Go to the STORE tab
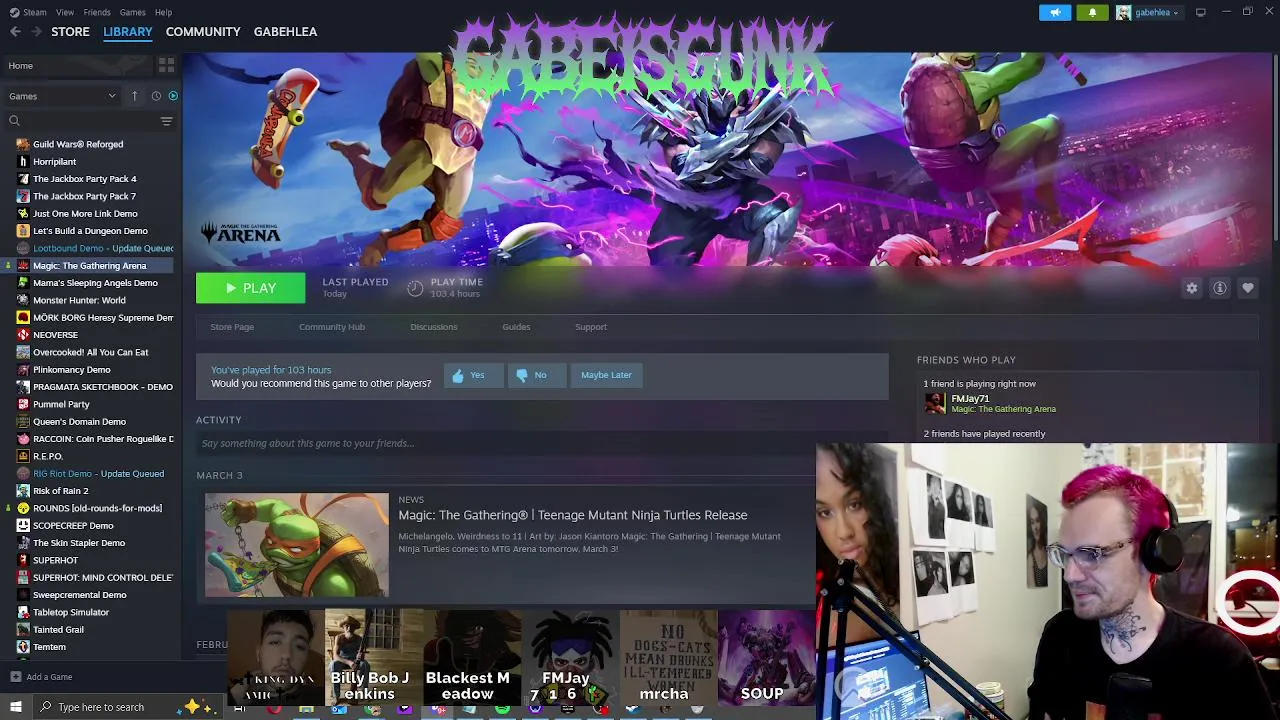Screen dimensions: 1280x720 coord(70,32)
